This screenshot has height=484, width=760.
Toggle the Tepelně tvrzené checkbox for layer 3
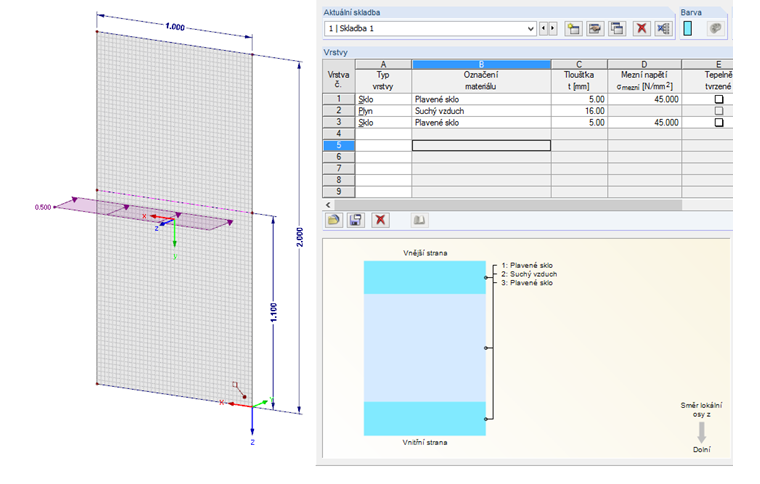pos(719,123)
